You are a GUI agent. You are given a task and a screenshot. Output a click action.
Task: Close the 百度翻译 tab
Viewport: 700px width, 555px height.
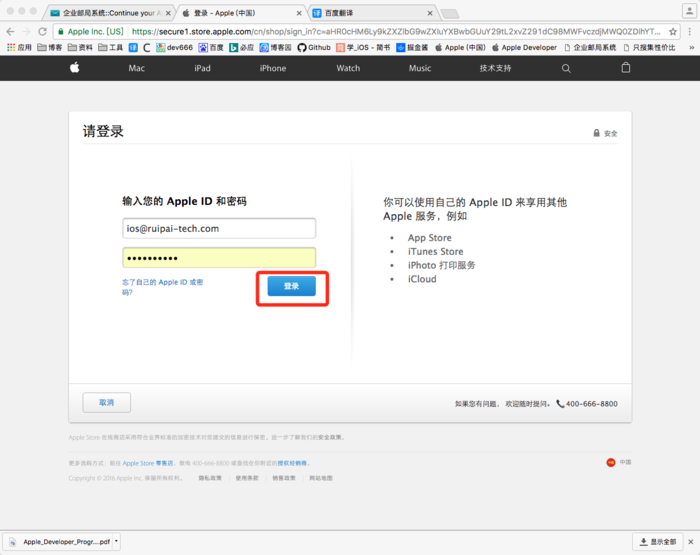click(430, 13)
